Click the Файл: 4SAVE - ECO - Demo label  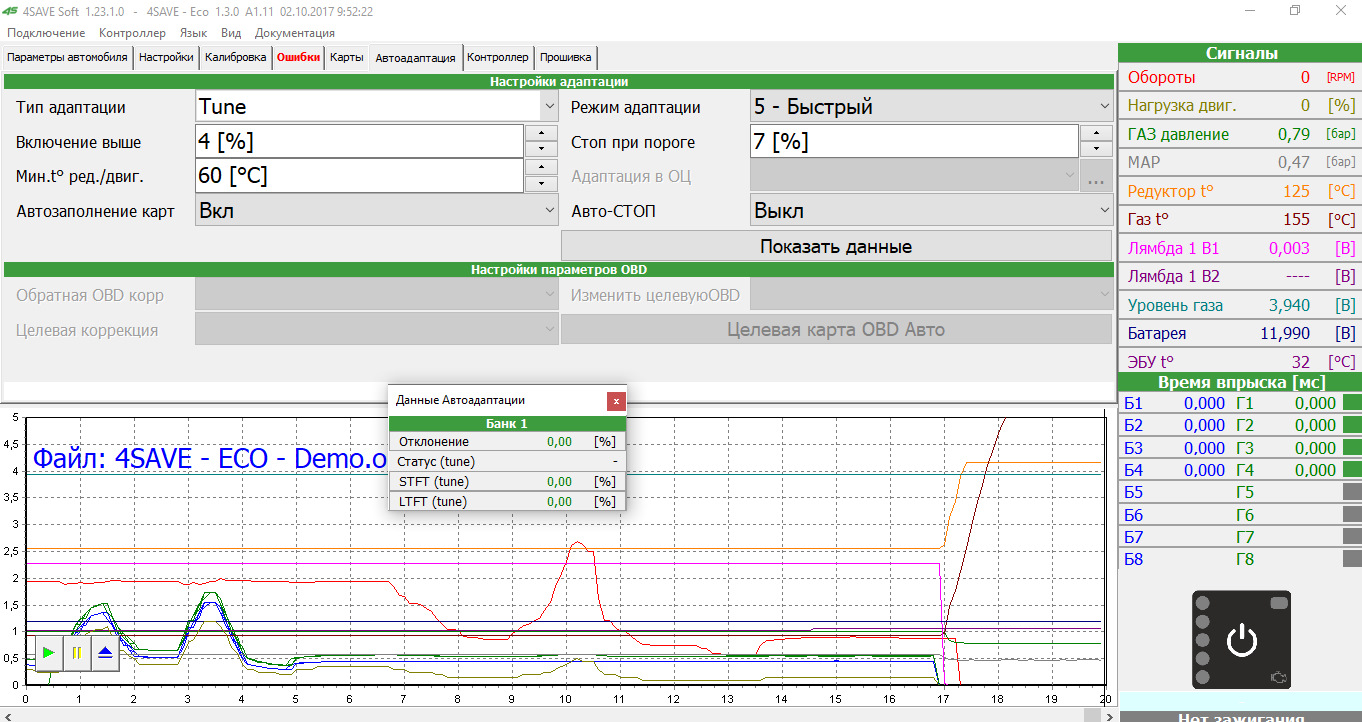click(x=210, y=458)
